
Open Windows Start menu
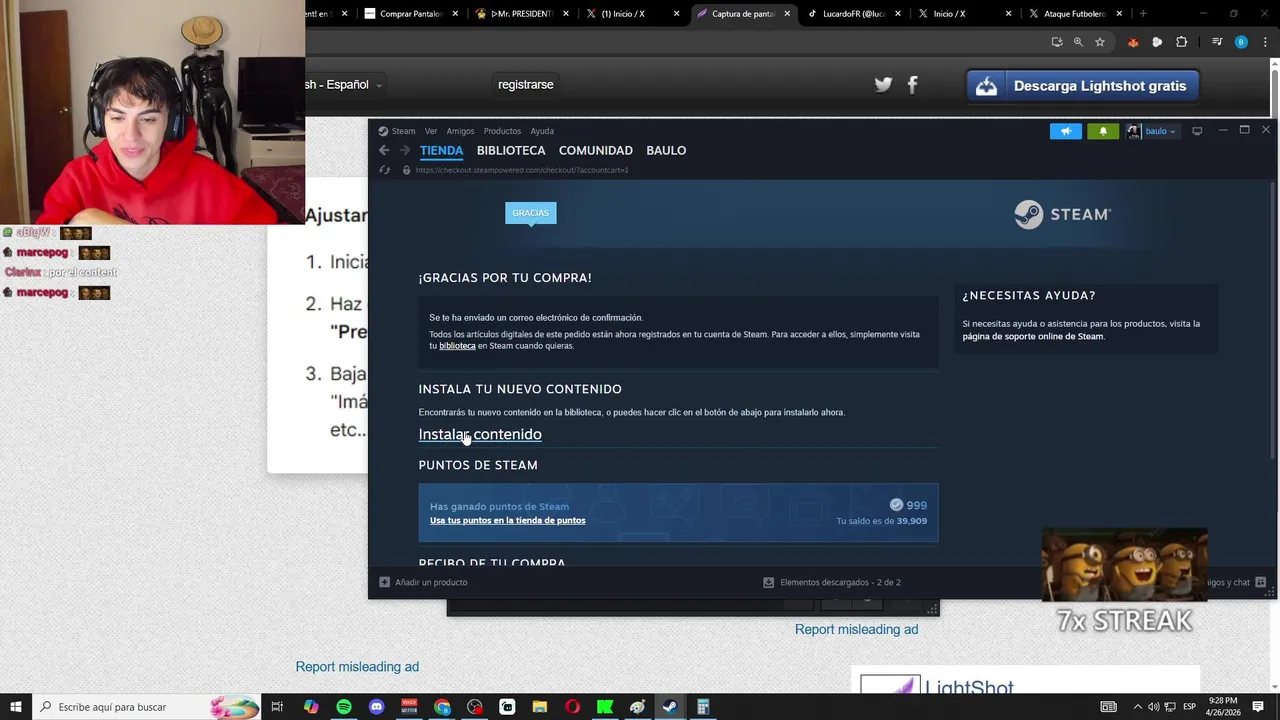pyautogui.click(x=15, y=707)
